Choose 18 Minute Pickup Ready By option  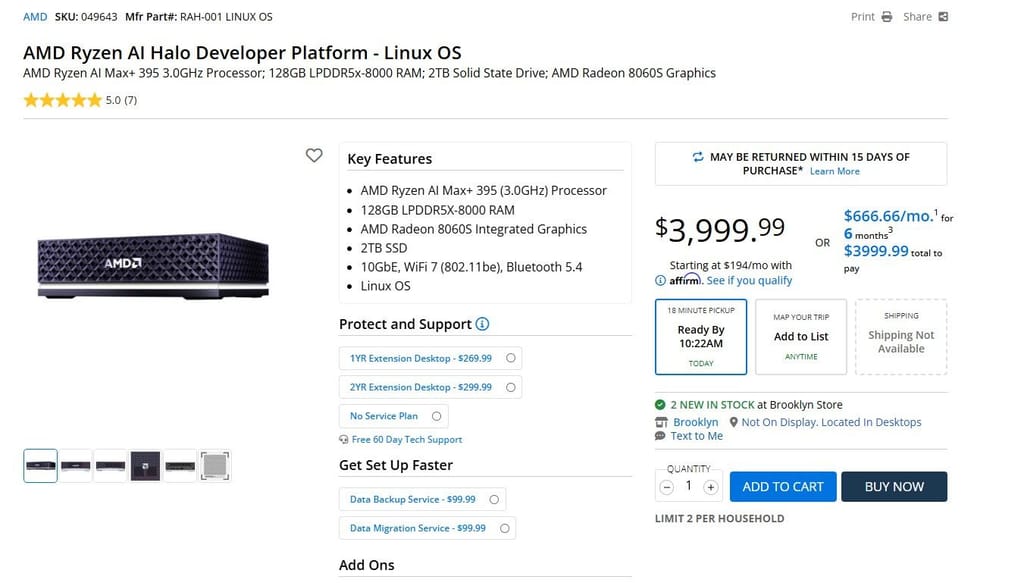click(x=701, y=337)
